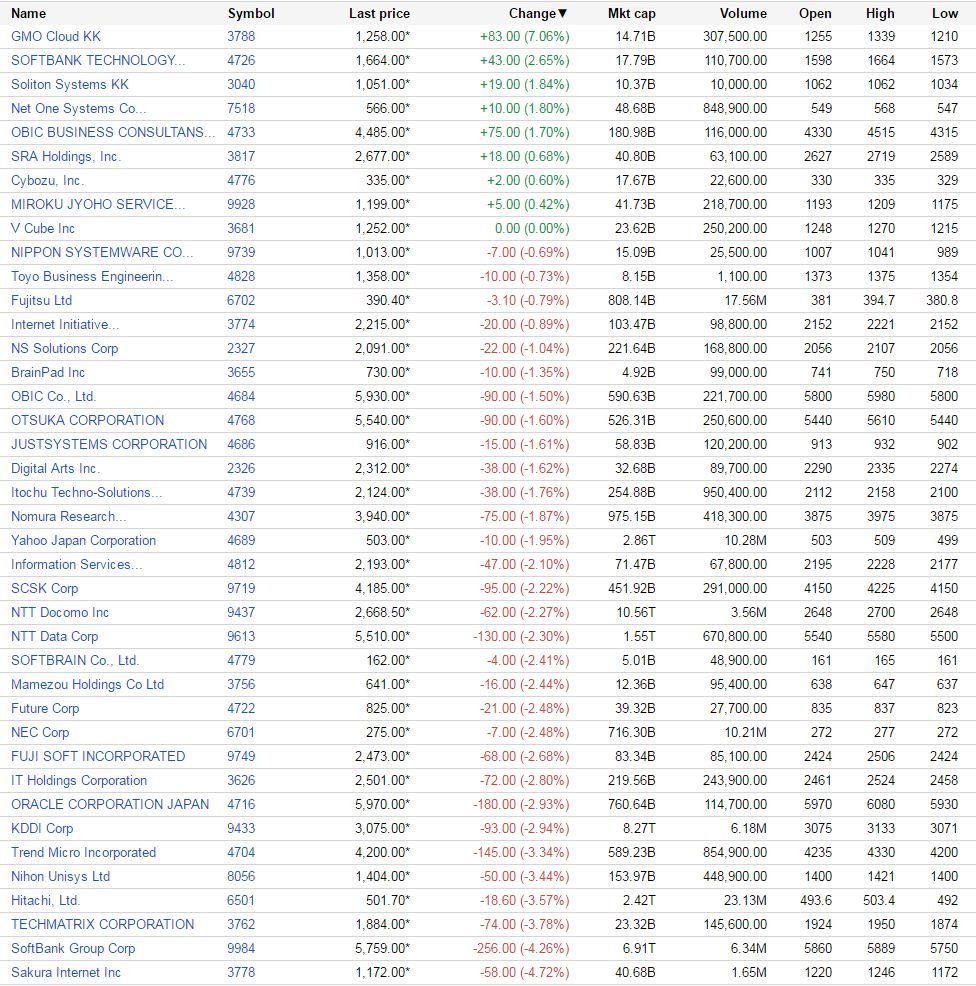Image resolution: width=976 pixels, height=986 pixels.
Task: Open Sakura Internet Inc link
Action: pyautogui.click(x=66, y=973)
